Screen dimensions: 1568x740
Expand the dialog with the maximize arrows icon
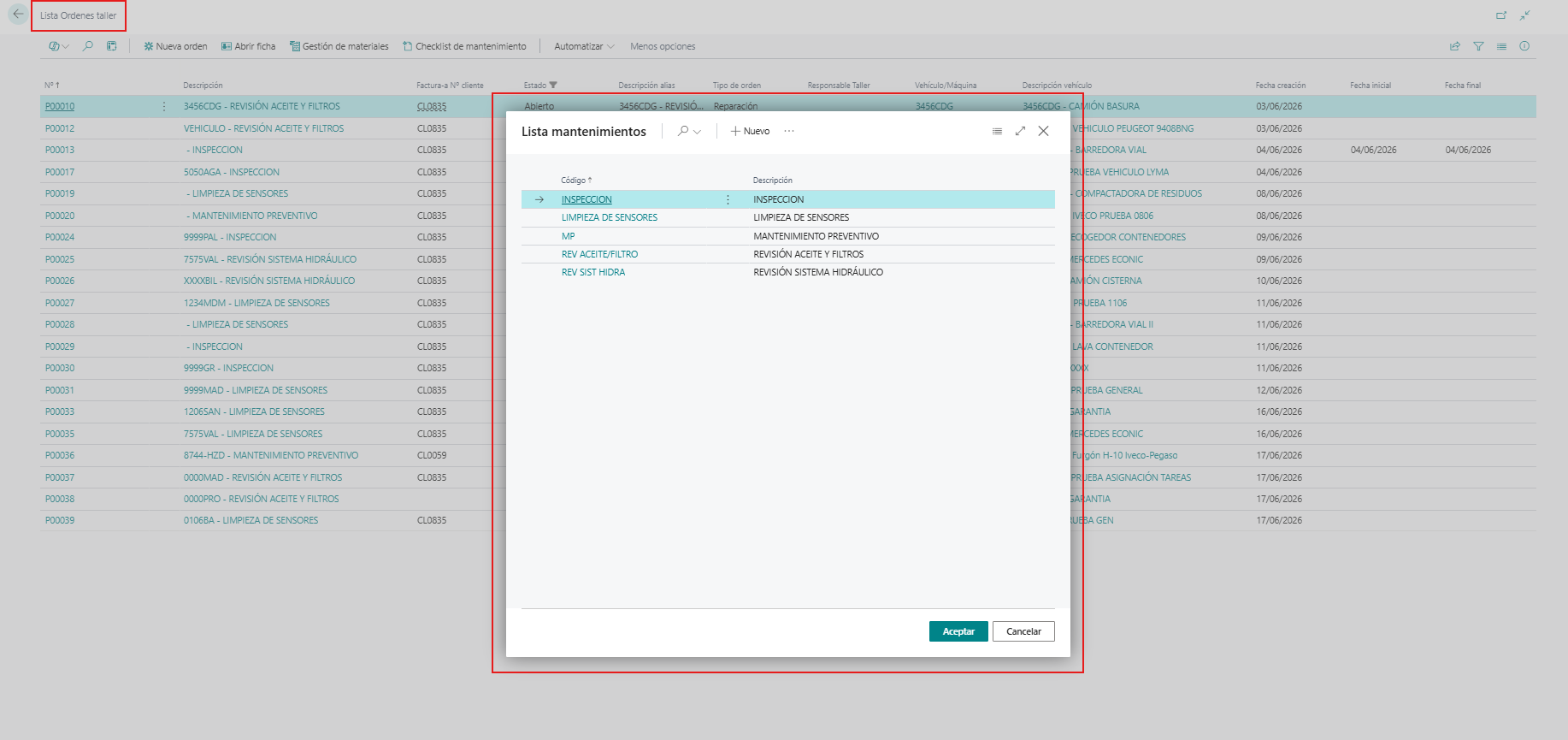click(1020, 131)
